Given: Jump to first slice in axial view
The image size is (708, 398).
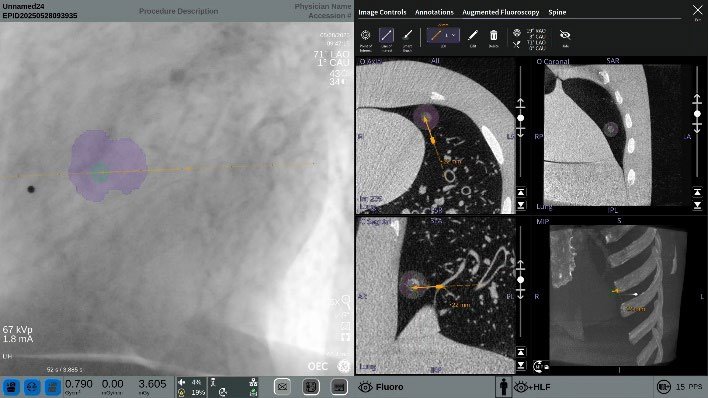Looking at the screenshot, I should tap(521, 192).
